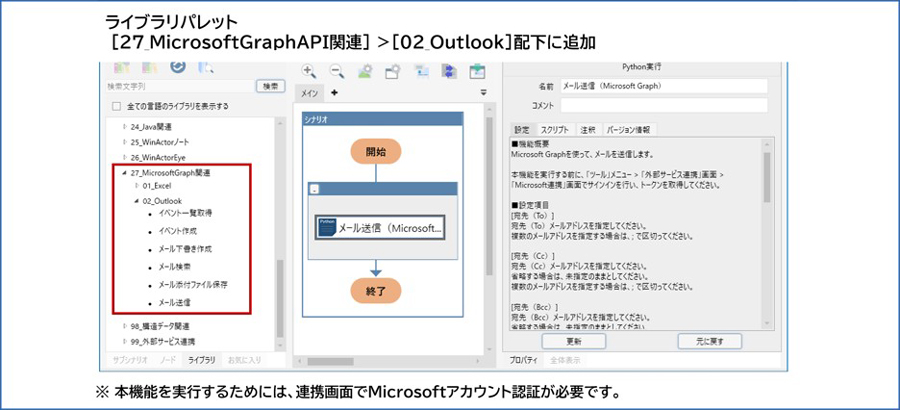Viewport: 900px width, 410px height.
Task: Click the library search magnifier icon
Action: tap(206, 67)
